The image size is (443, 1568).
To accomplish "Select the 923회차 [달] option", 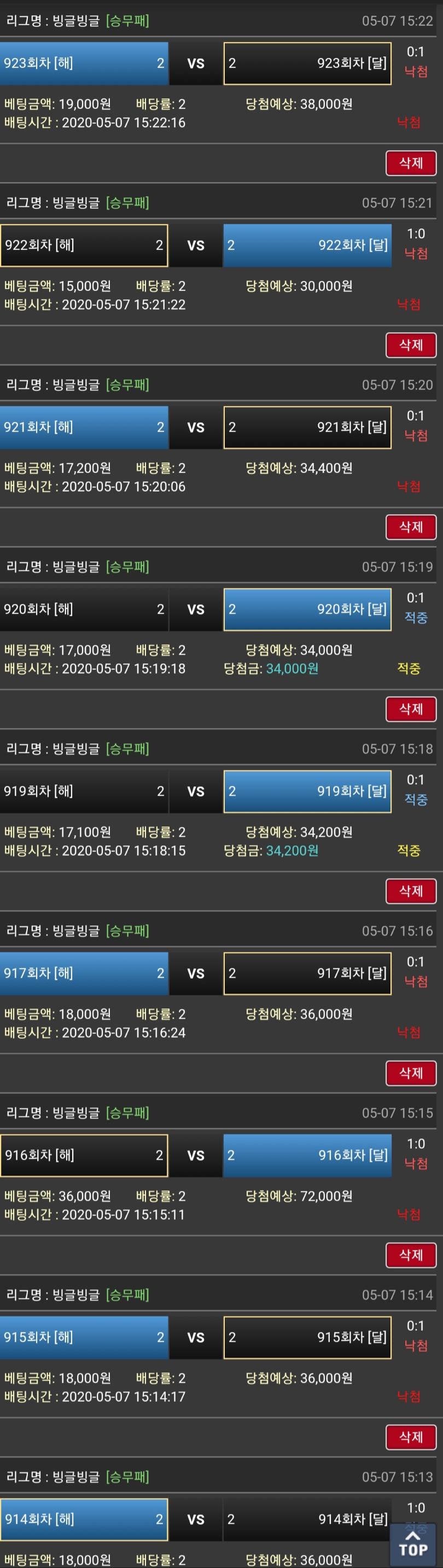I will tap(307, 63).
